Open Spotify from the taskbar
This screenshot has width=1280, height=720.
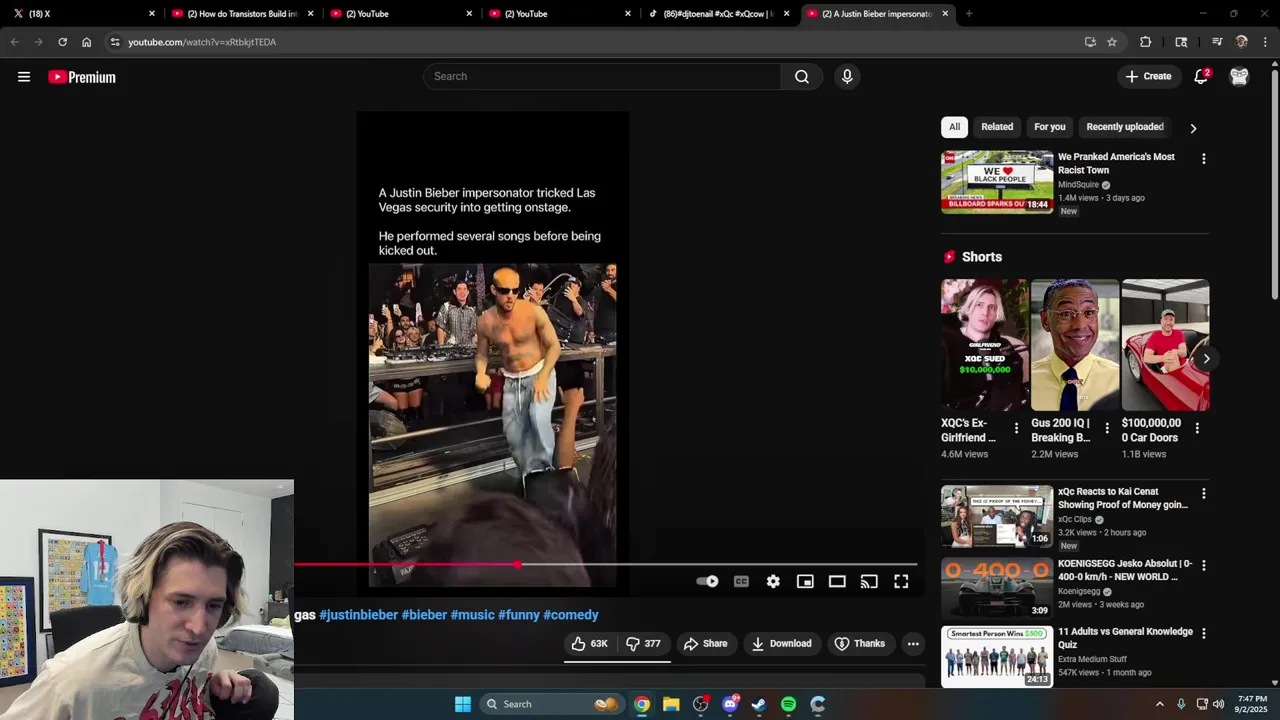tap(788, 704)
